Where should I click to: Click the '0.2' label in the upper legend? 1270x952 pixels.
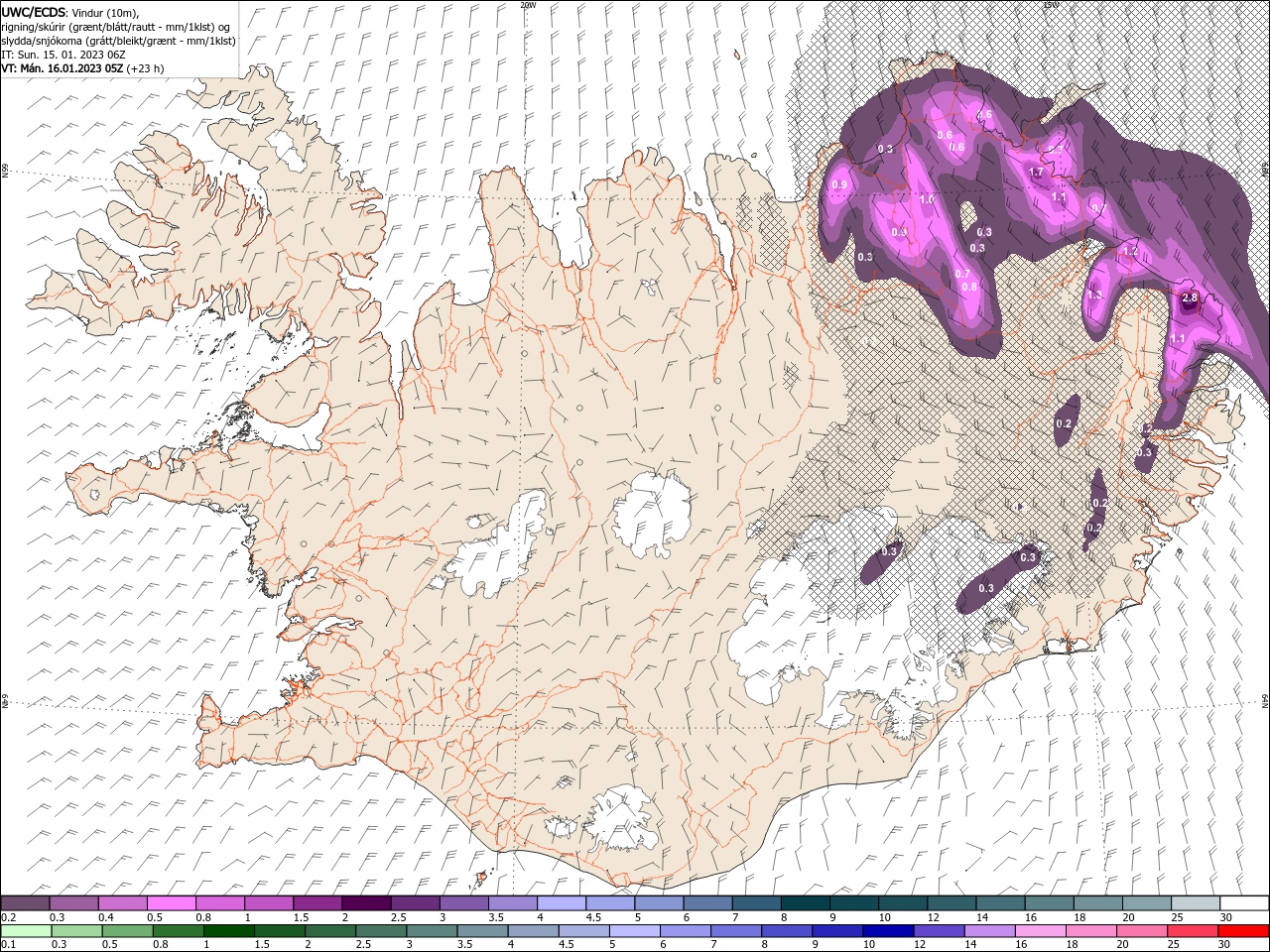coord(8,917)
